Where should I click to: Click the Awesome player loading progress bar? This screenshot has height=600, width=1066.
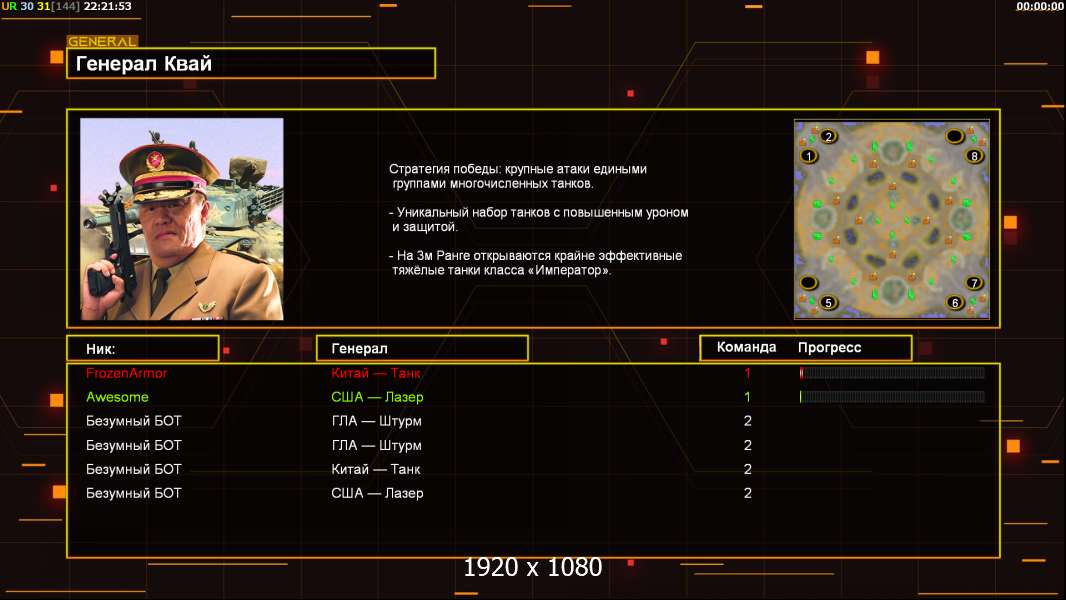coord(892,396)
